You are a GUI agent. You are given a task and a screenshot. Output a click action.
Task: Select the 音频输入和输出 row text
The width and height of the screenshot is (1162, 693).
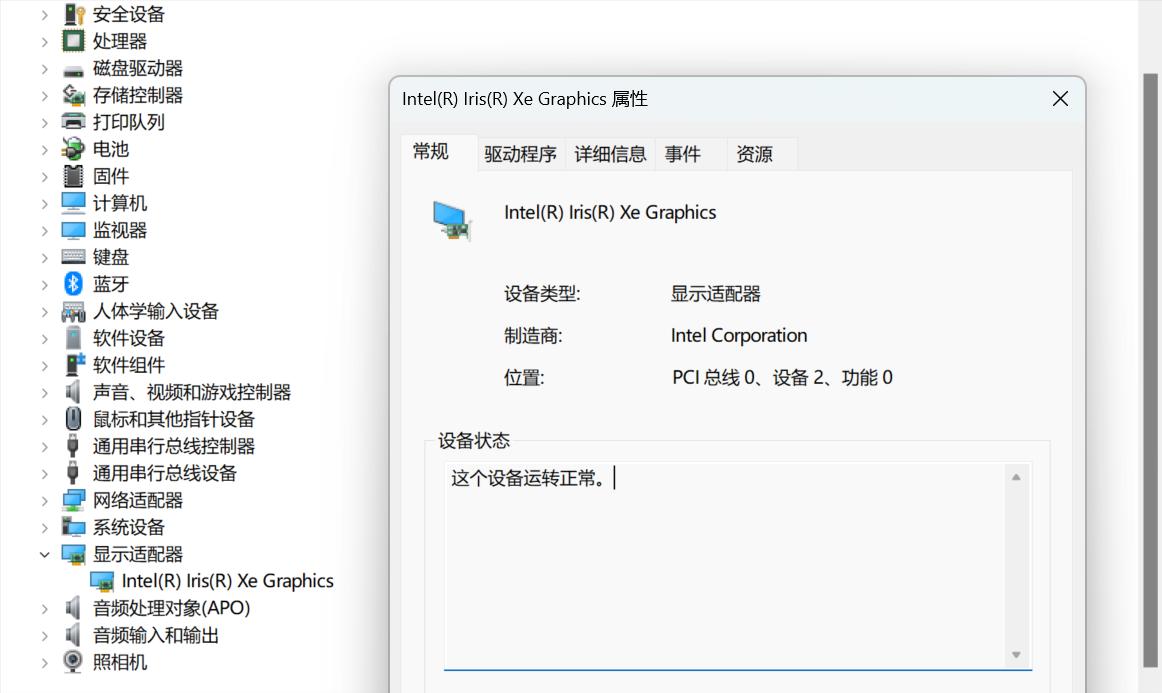pos(156,635)
